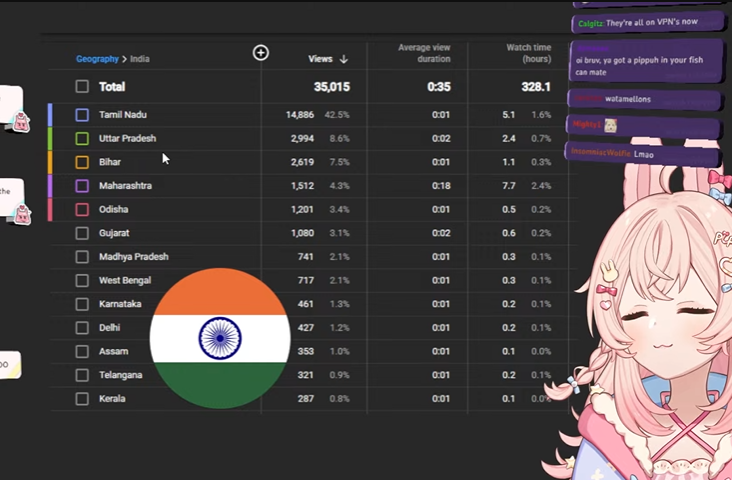Check the Kerala checkbox
Viewport: 732px width, 480px height.
tap(82, 399)
